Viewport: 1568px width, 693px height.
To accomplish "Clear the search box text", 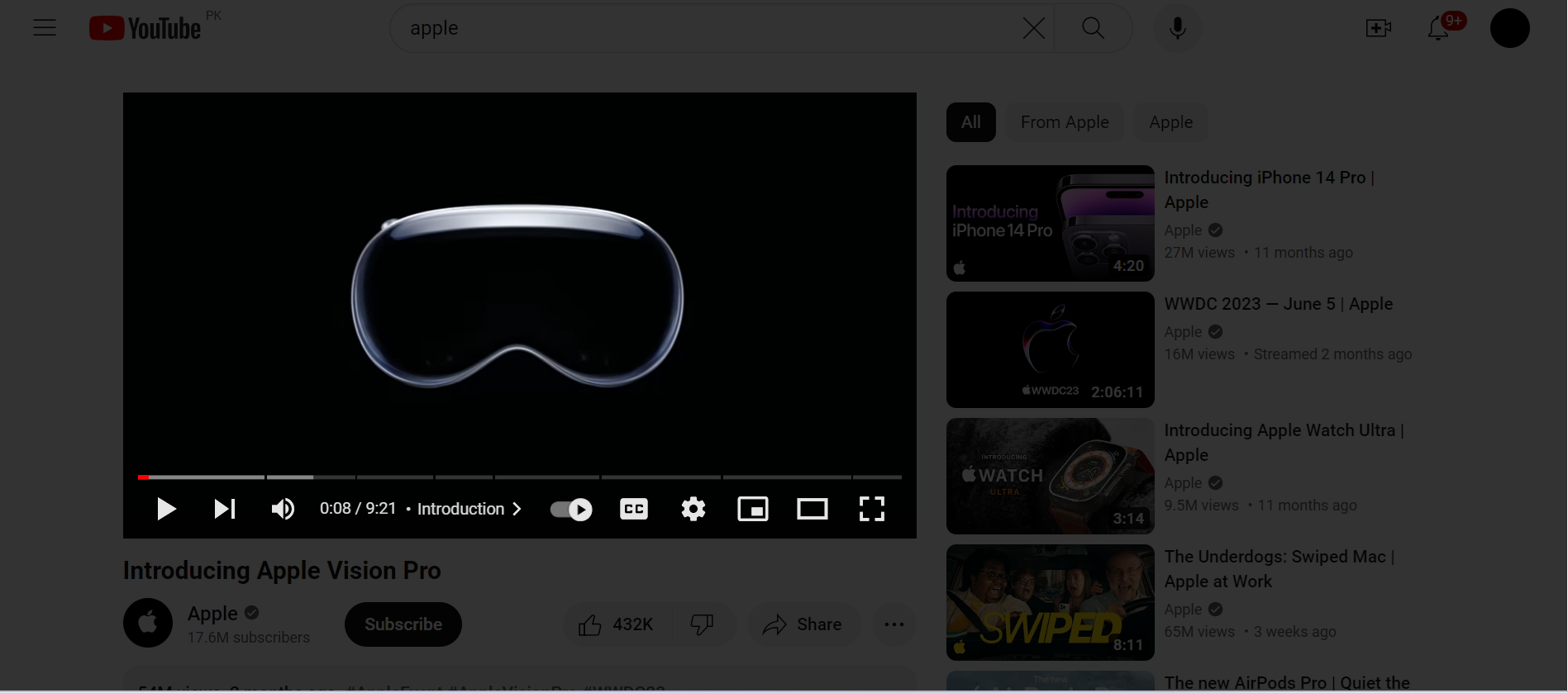I will pyautogui.click(x=1033, y=28).
